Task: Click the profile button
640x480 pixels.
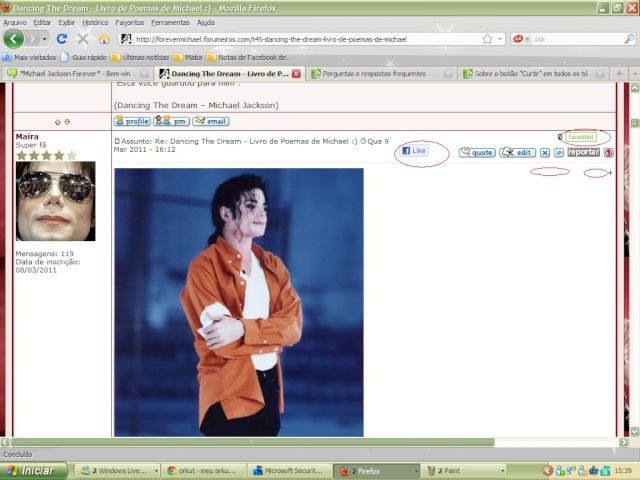Action: 132,121
